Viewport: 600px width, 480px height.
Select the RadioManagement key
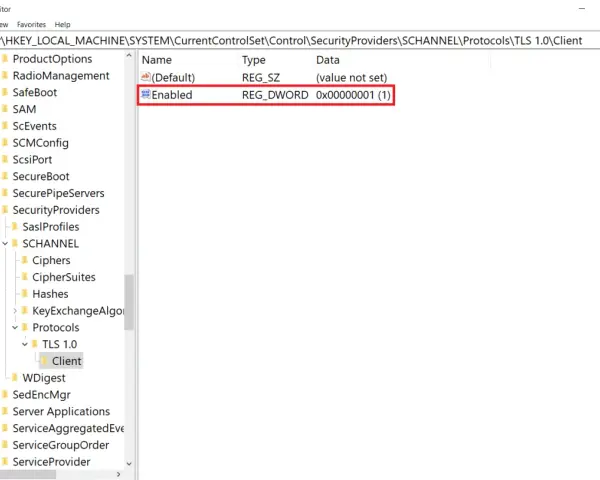61,76
